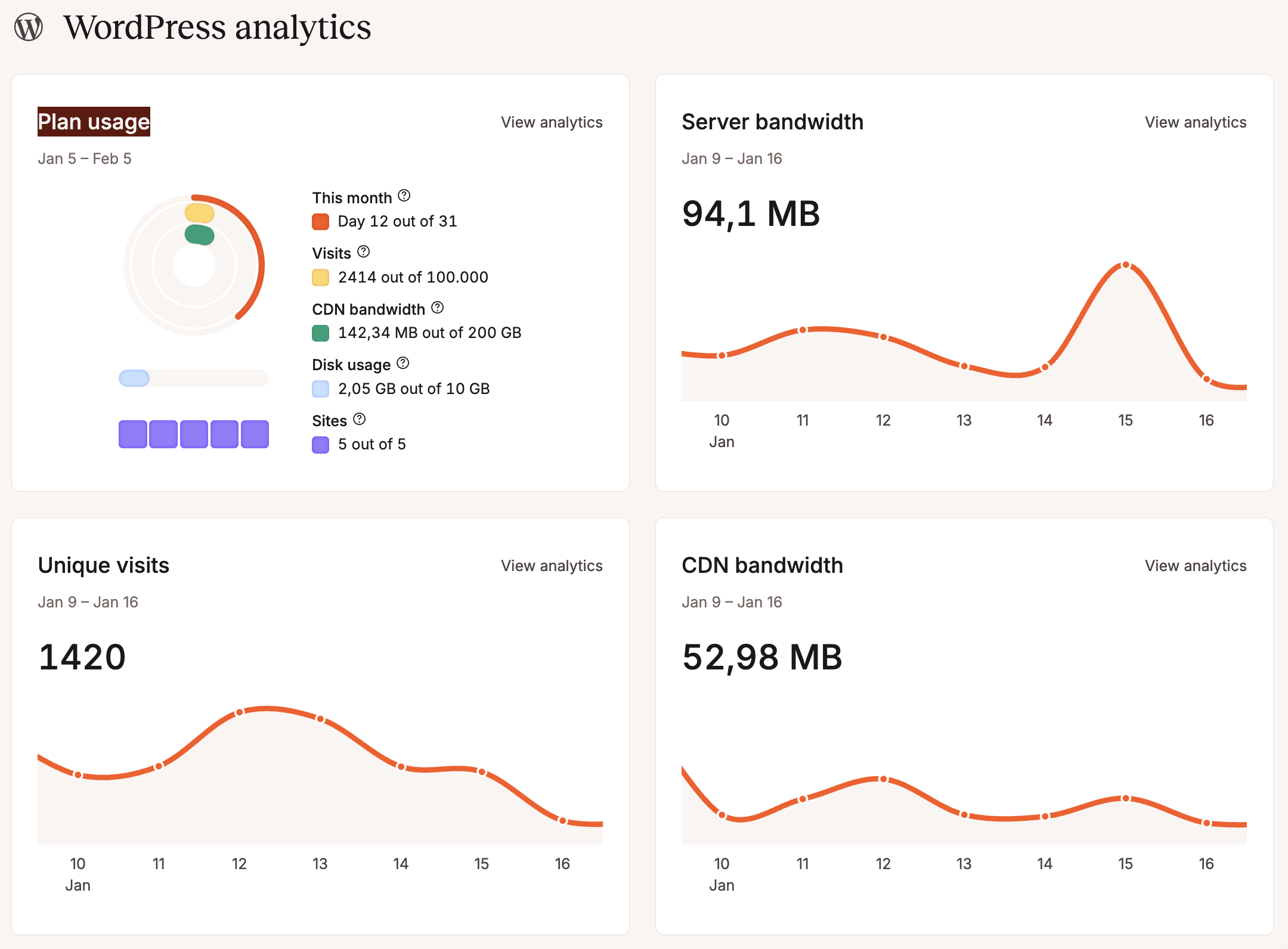Open the help tooltip beside This month
1288x949 pixels.
click(405, 197)
